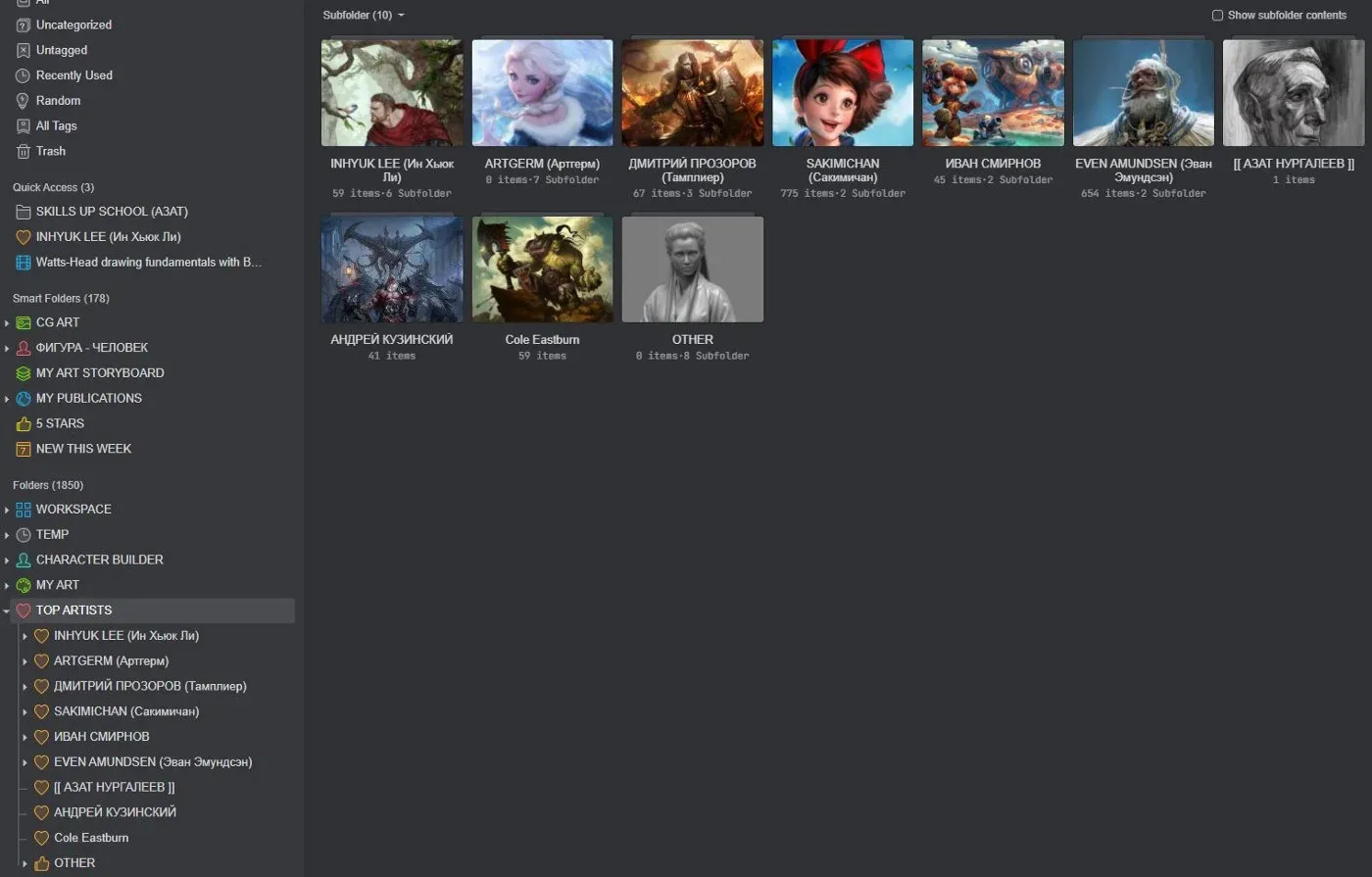Click the 5 STARS thumbs-up icon
Image resolution: width=1372 pixels, height=877 pixels.
point(24,424)
